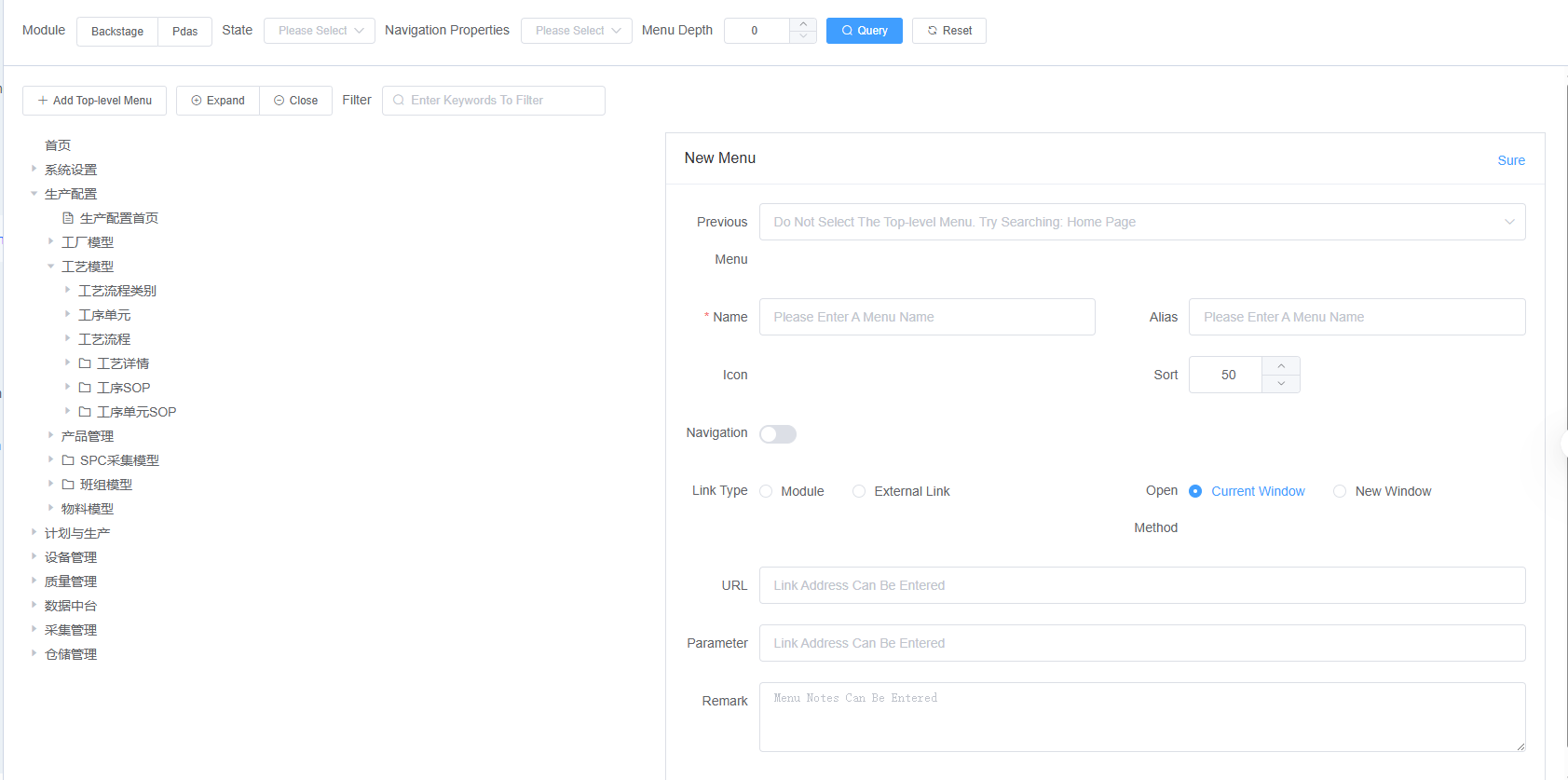This screenshot has width=1568, height=780.
Task: Click the Sort number input field
Action: (x=1226, y=375)
